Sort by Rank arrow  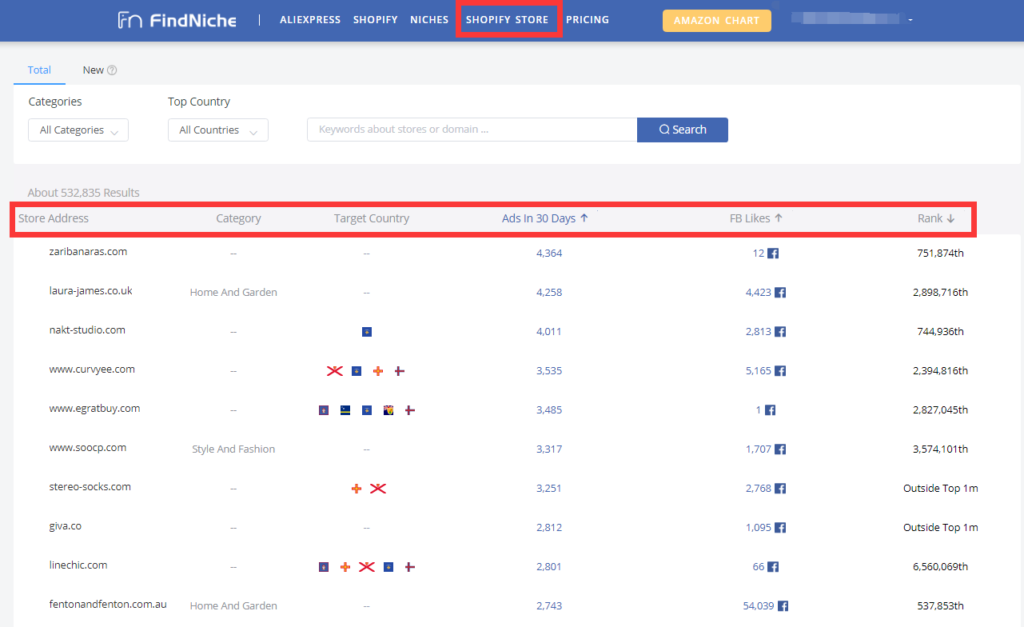(951, 218)
